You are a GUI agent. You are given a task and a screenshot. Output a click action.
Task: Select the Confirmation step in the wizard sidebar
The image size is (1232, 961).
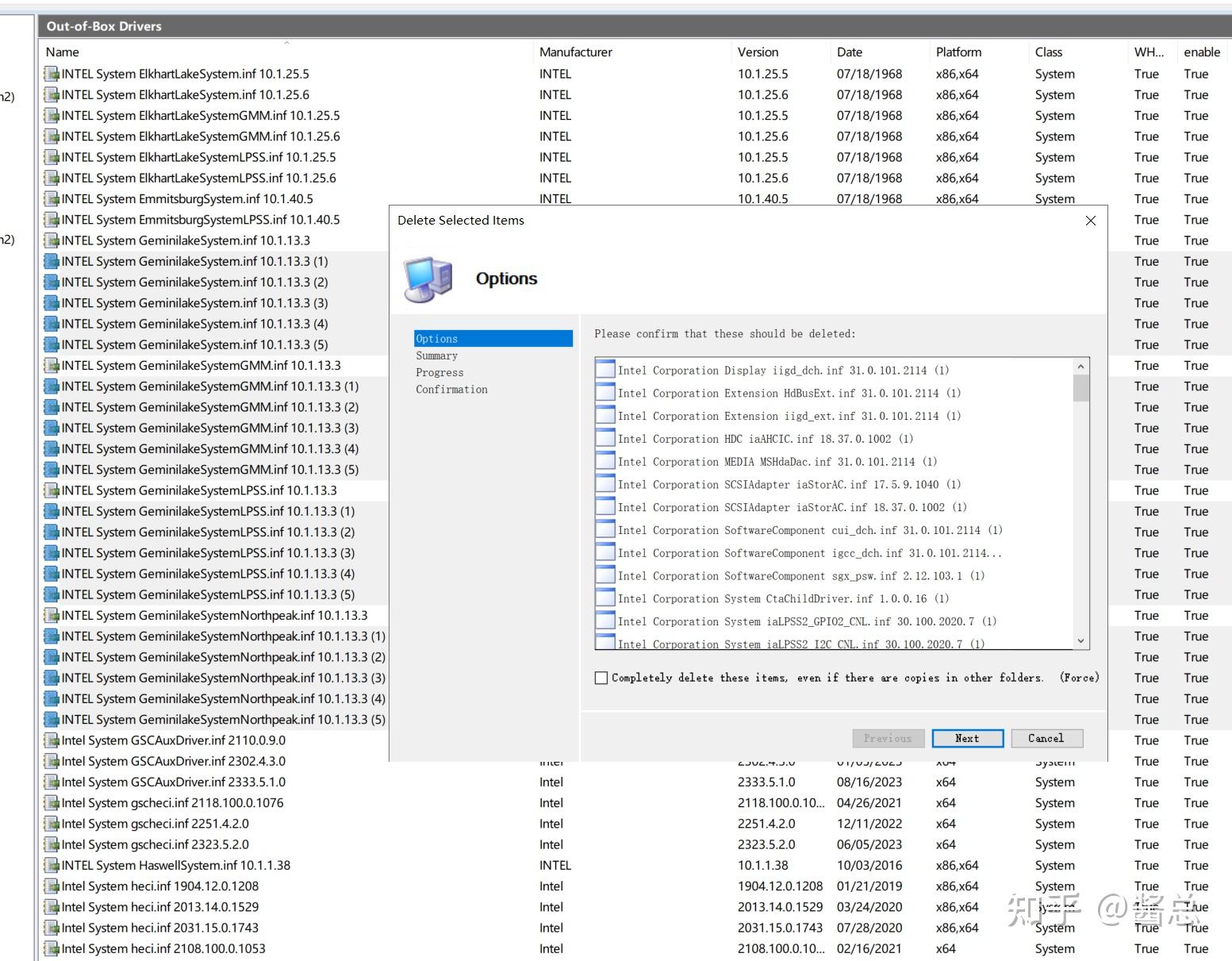click(451, 389)
